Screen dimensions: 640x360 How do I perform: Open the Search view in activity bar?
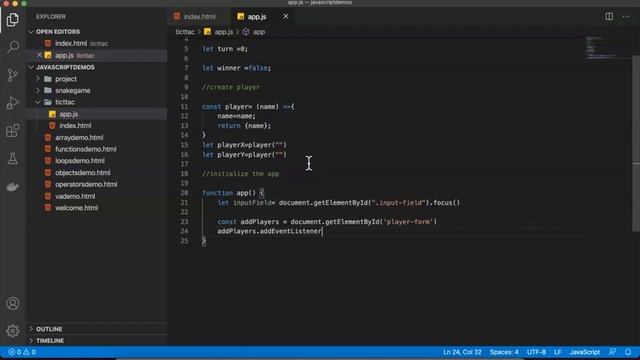13,47
